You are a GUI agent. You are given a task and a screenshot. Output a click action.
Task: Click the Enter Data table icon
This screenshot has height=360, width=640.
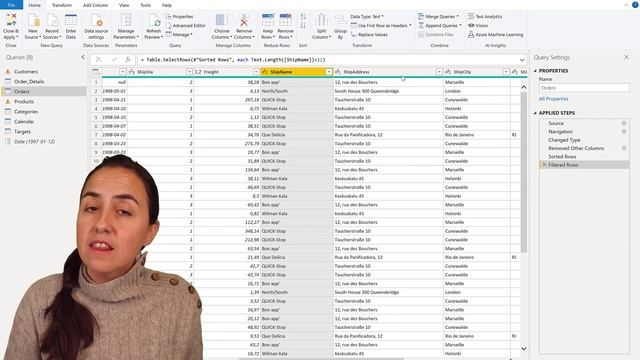coord(71,20)
